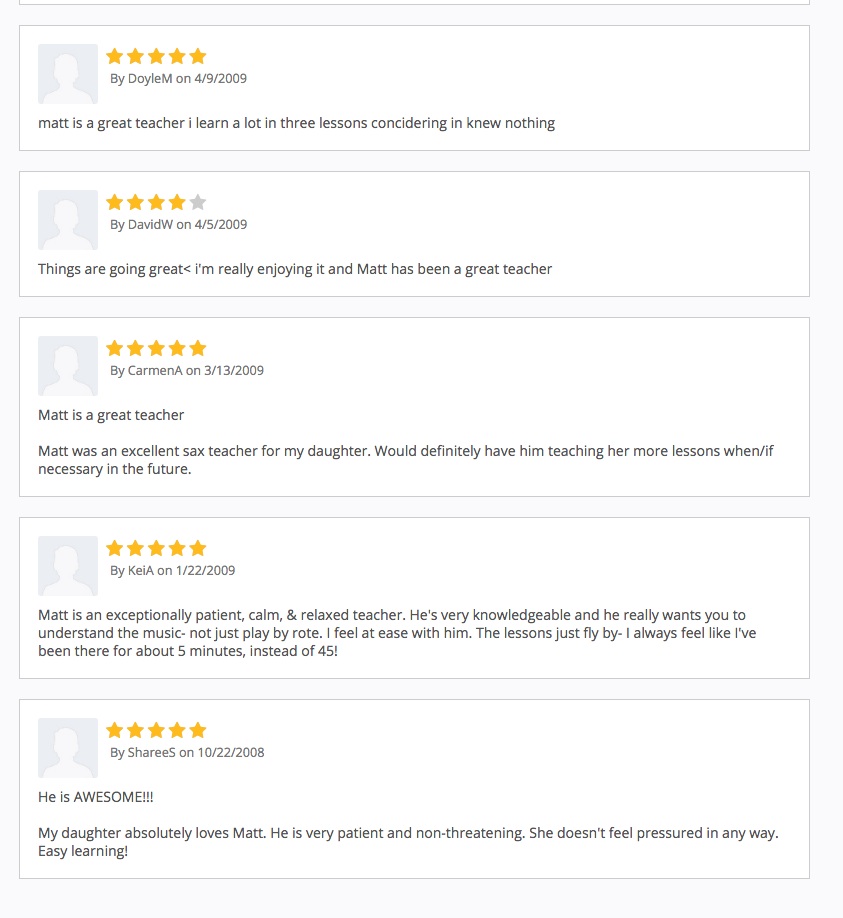Click the star rating on ShareeS's review

pos(156,730)
